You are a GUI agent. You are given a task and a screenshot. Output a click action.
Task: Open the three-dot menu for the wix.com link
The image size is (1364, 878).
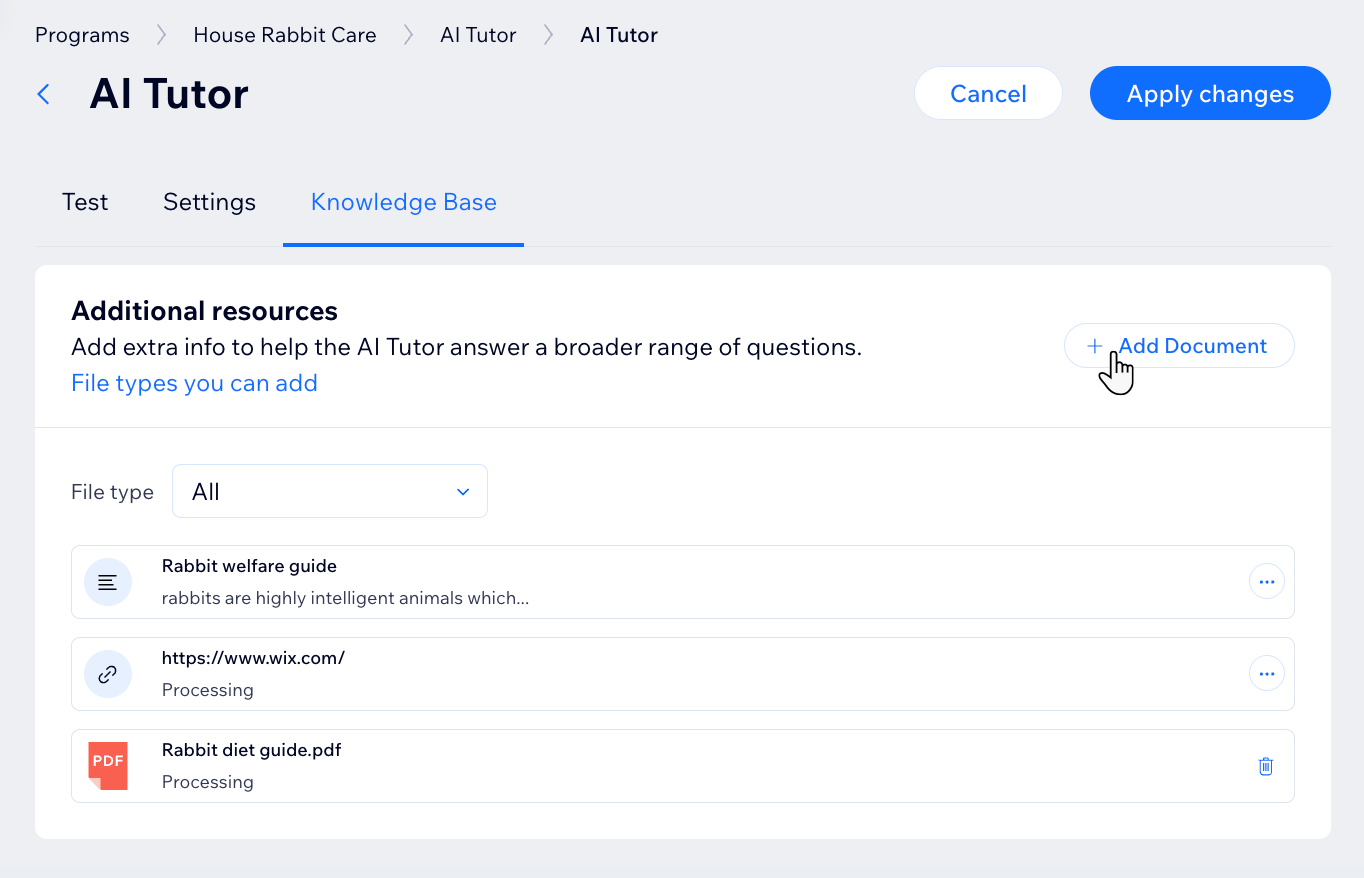1266,673
